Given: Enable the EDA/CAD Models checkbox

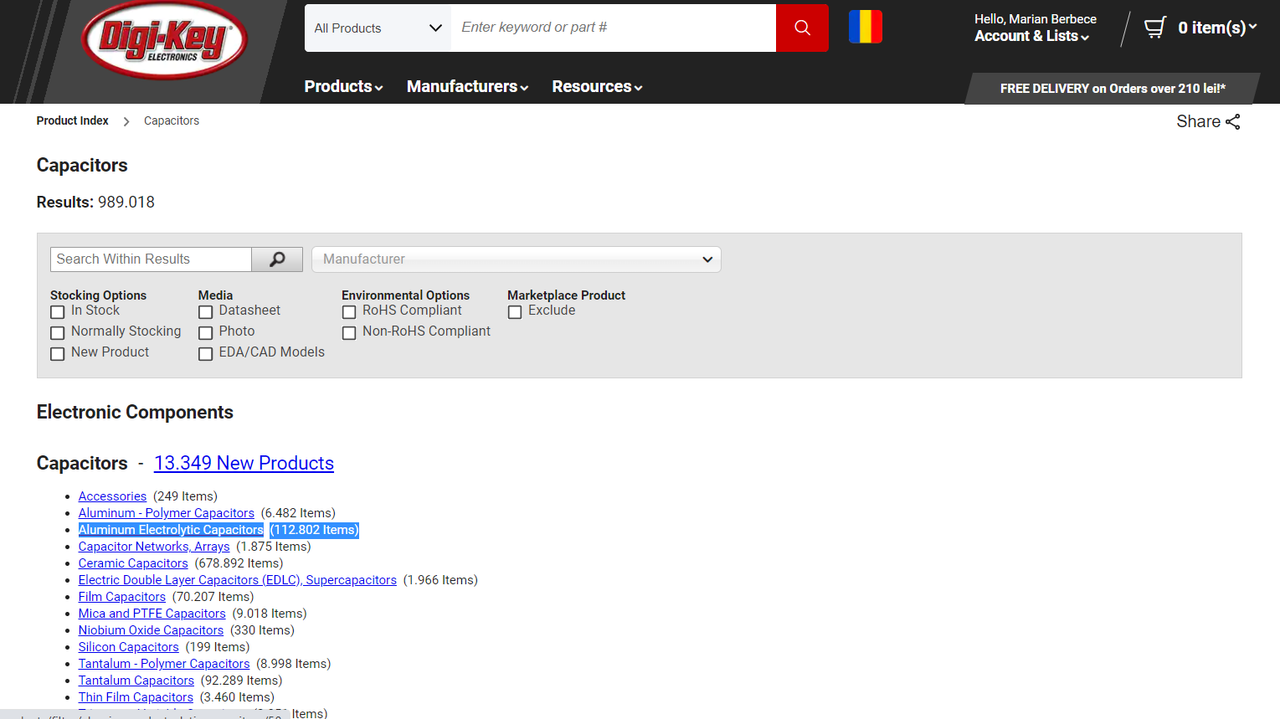Looking at the screenshot, I should coord(205,354).
